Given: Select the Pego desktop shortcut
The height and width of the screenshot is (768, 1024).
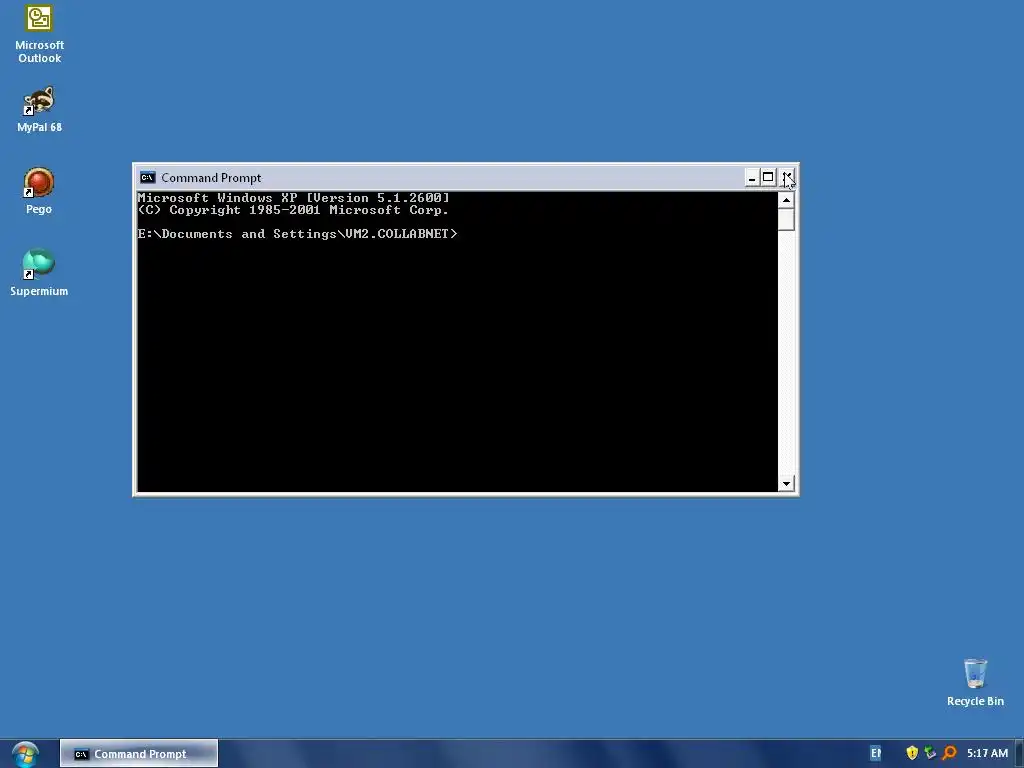Looking at the screenshot, I should [39, 191].
